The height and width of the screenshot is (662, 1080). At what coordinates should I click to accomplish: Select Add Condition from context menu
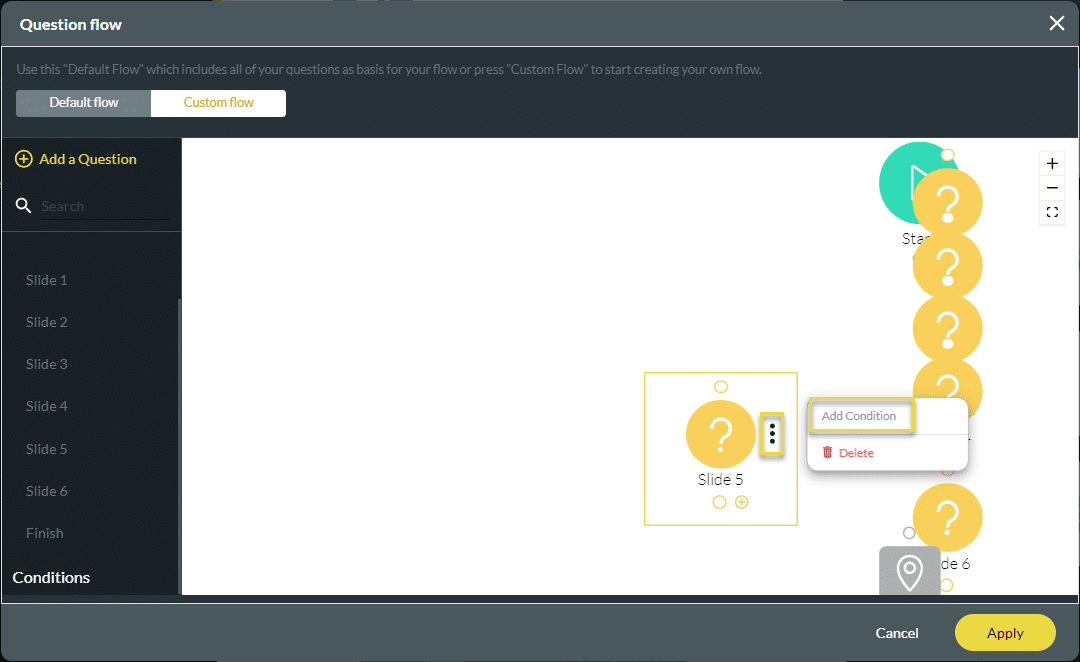click(860, 416)
